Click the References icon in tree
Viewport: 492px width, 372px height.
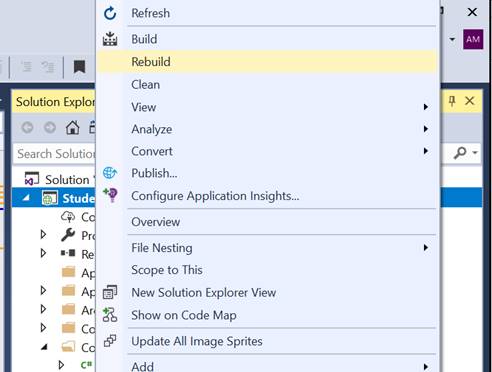pos(68,253)
